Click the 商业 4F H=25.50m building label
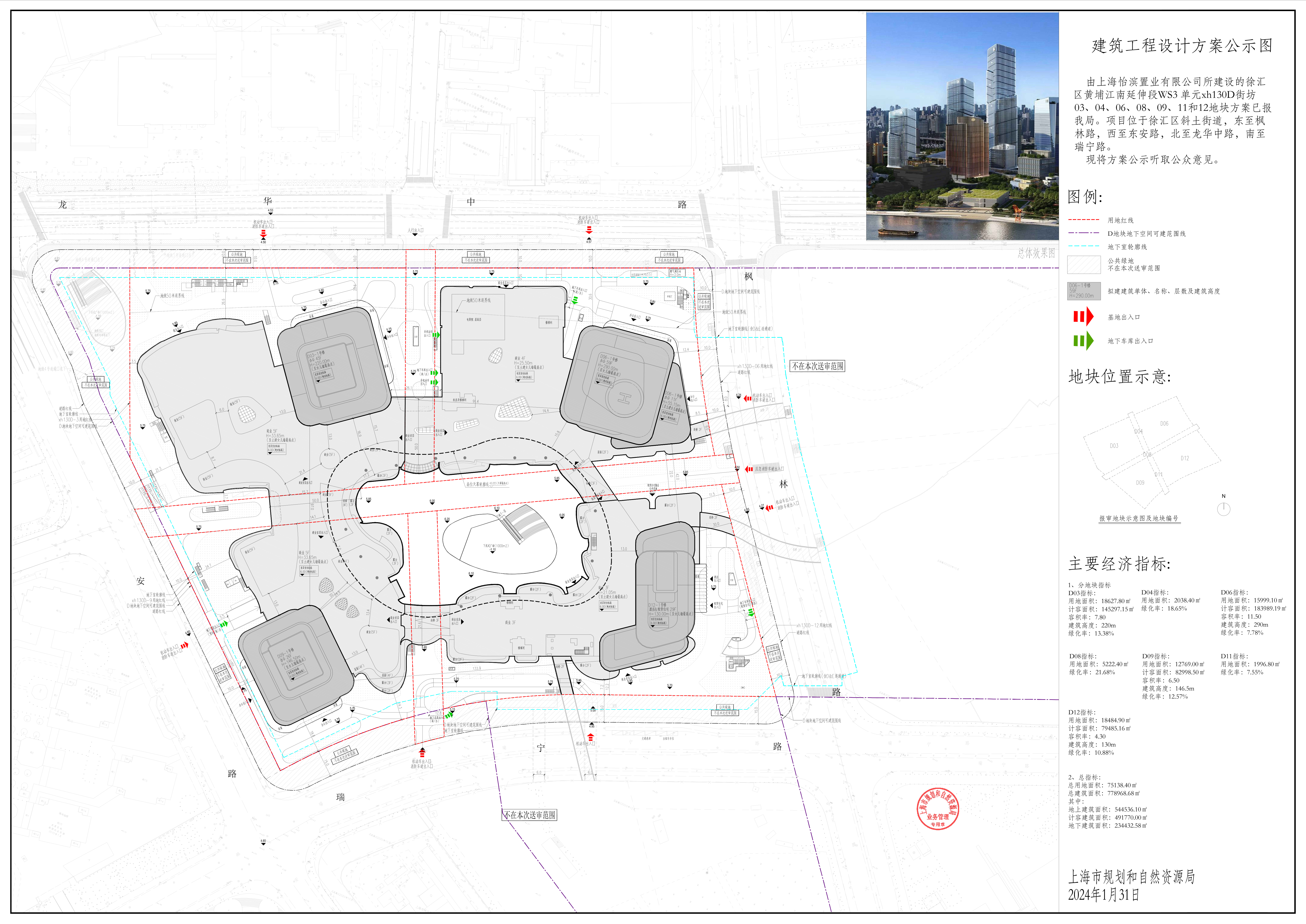 coord(529,363)
